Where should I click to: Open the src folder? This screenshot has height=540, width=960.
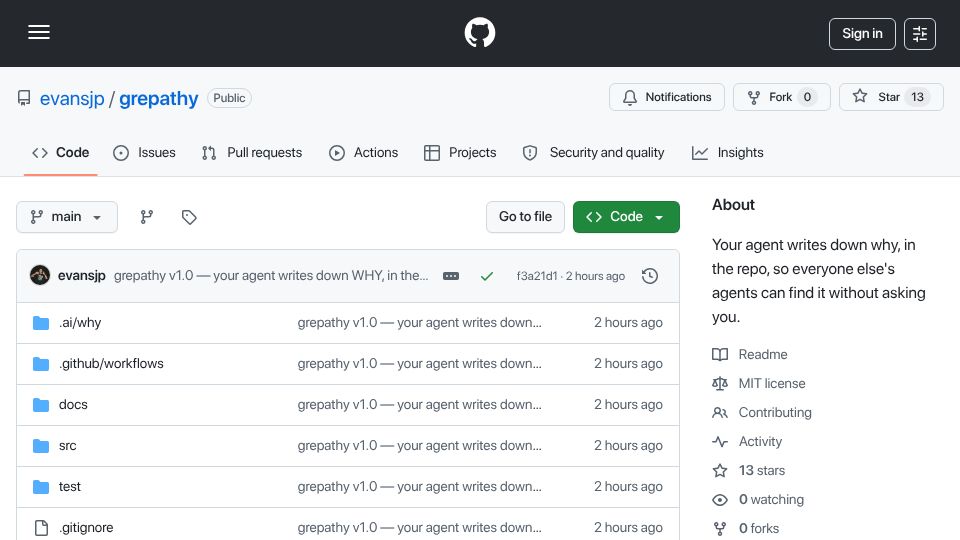(x=67, y=446)
